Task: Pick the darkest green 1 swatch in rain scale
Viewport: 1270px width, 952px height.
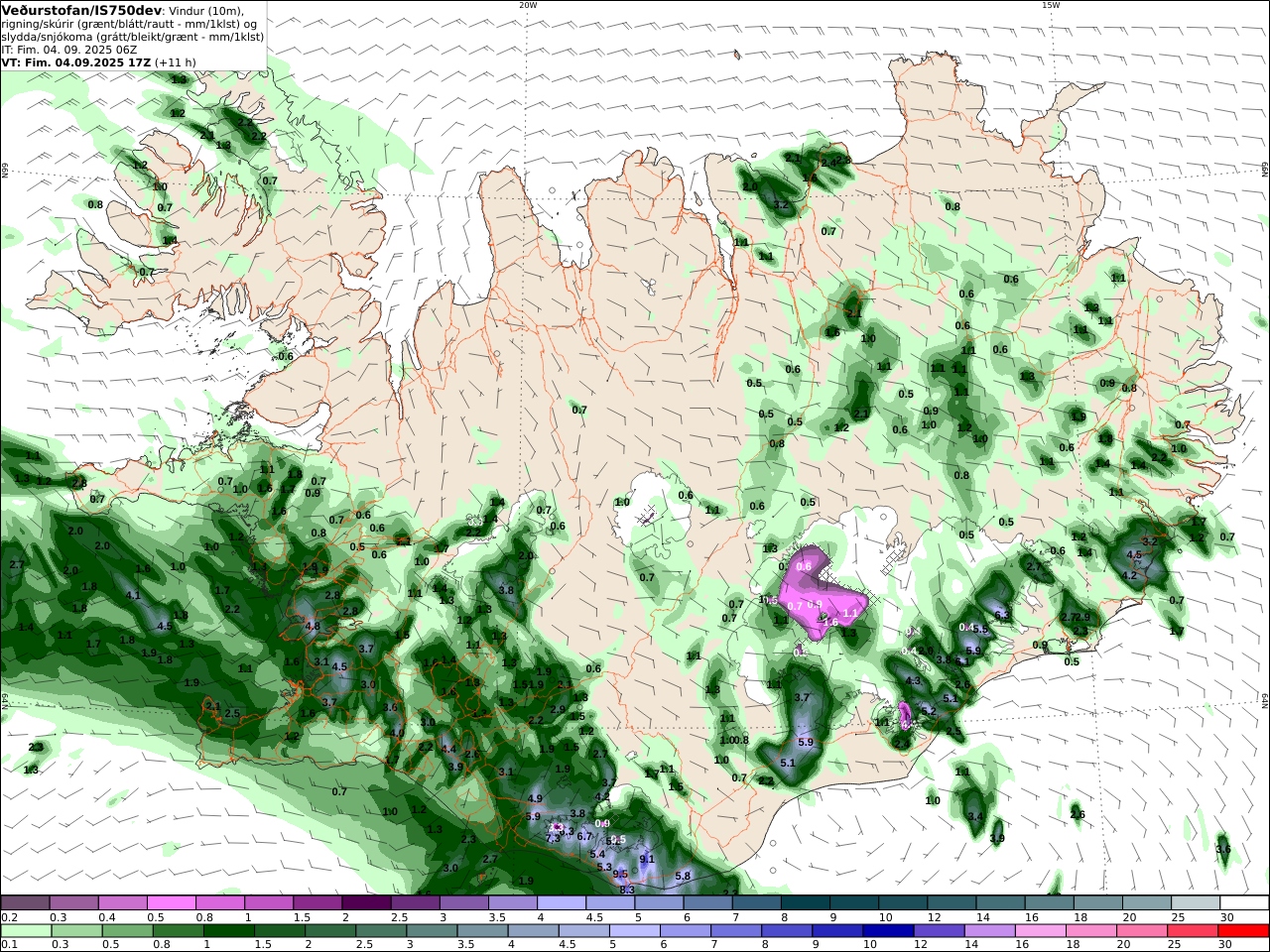Action: (228, 931)
